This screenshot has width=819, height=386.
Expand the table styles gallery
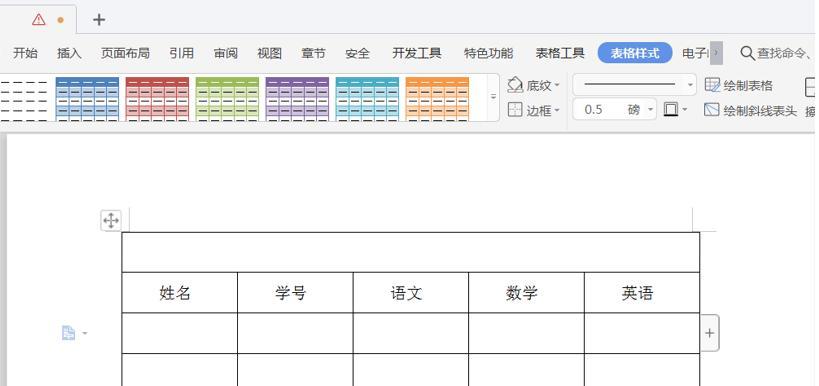(x=493, y=97)
